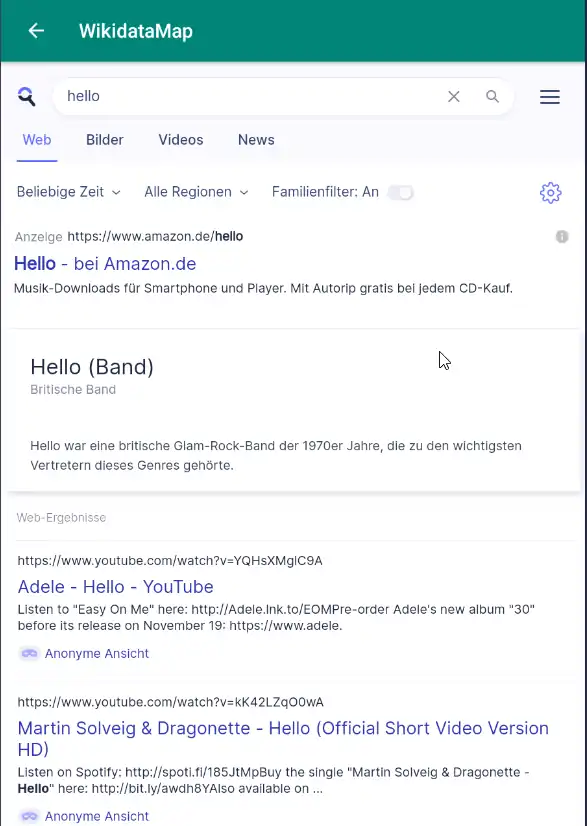Clear the search field with X icon

pos(454,96)
